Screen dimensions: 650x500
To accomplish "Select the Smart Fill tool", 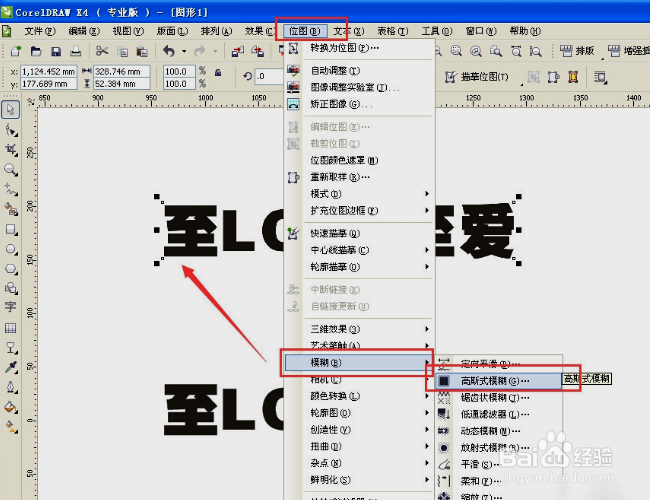I will [x=10, y=209].
